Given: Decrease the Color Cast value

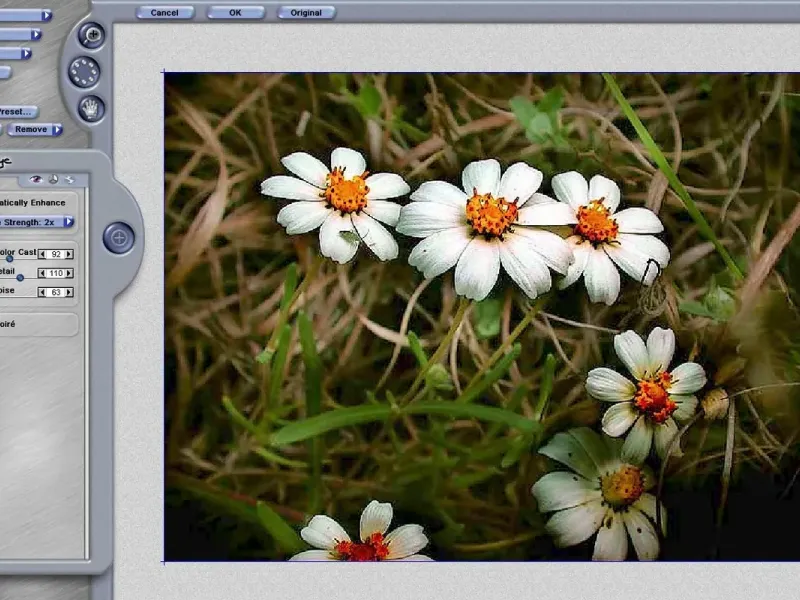Looking at the screenshot, I should coord(42,254).
